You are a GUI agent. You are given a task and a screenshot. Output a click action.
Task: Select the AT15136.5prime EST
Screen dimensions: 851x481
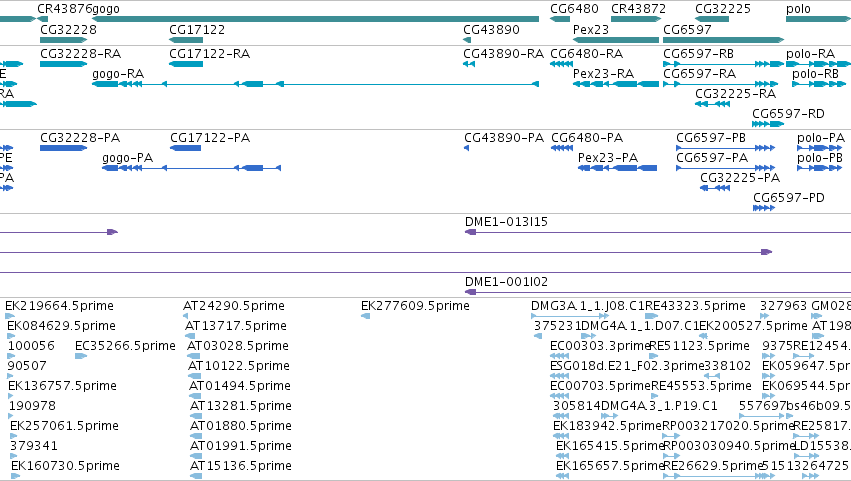(196, 476)
